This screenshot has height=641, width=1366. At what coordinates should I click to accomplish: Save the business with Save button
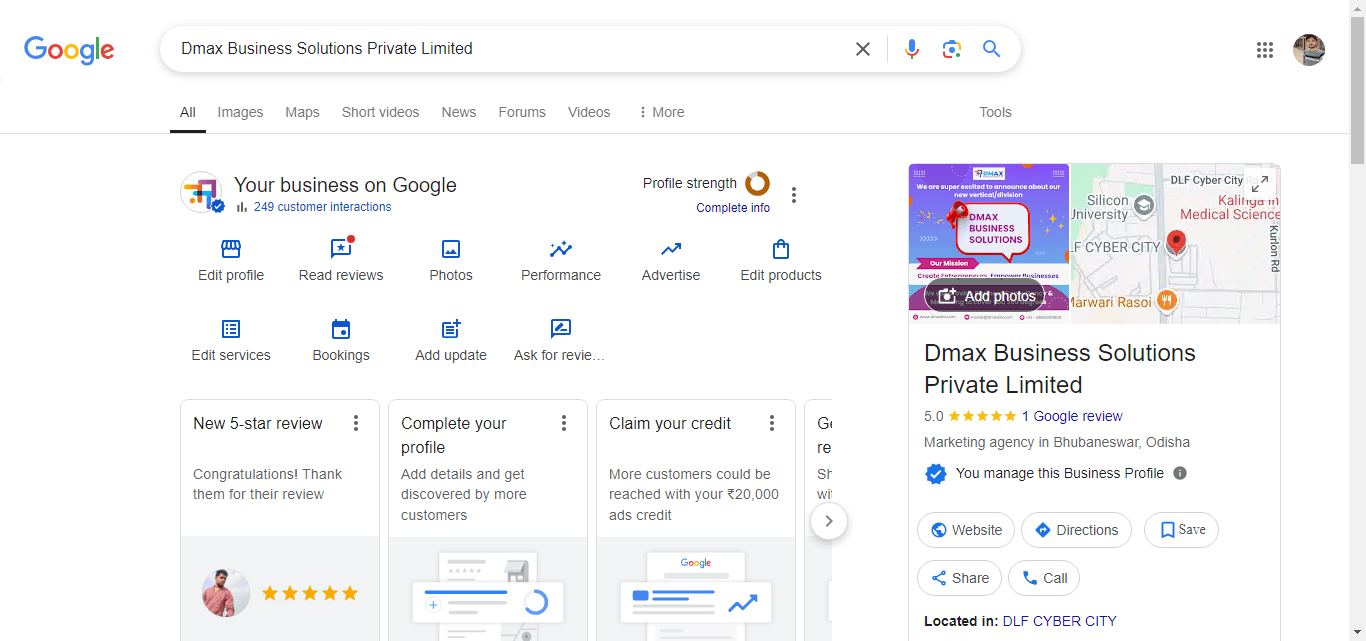coord(1181,530)
